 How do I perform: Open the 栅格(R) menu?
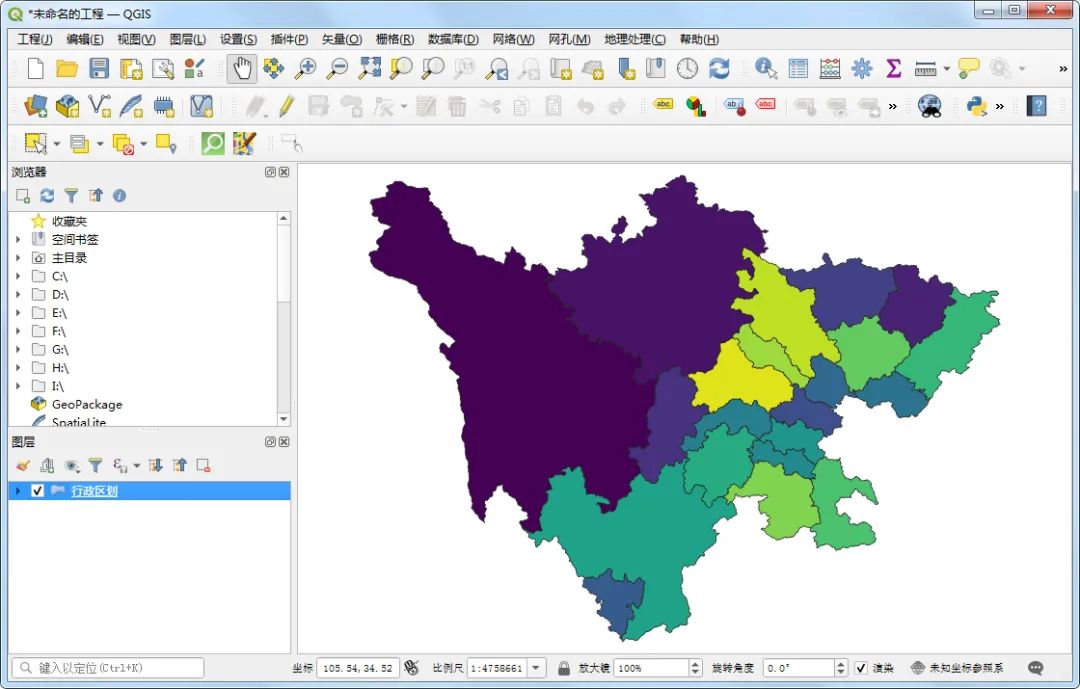pos(395,39)
